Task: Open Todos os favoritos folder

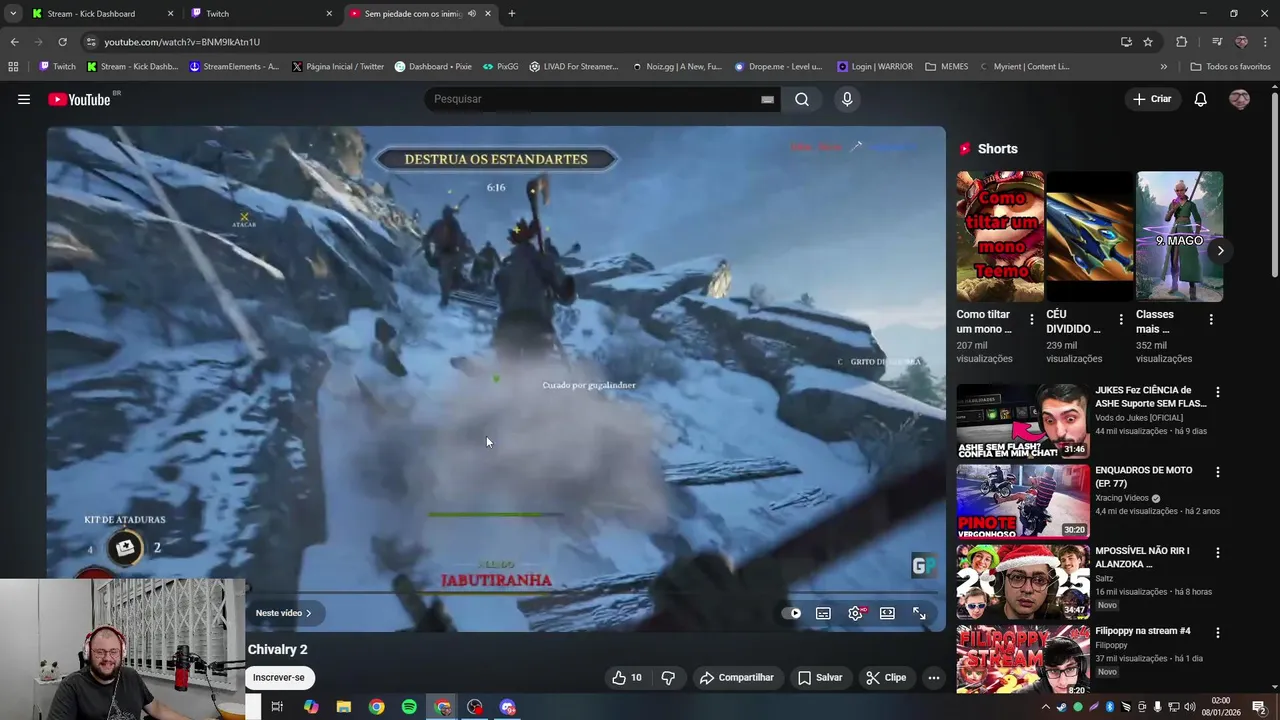Action: point(1231,67)
